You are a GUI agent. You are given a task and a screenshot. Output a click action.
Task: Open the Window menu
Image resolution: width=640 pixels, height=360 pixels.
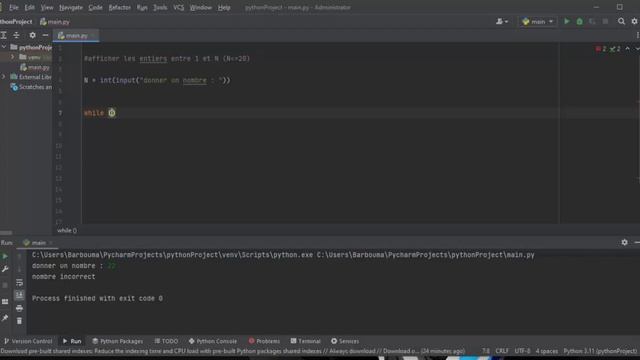(201, 7)
